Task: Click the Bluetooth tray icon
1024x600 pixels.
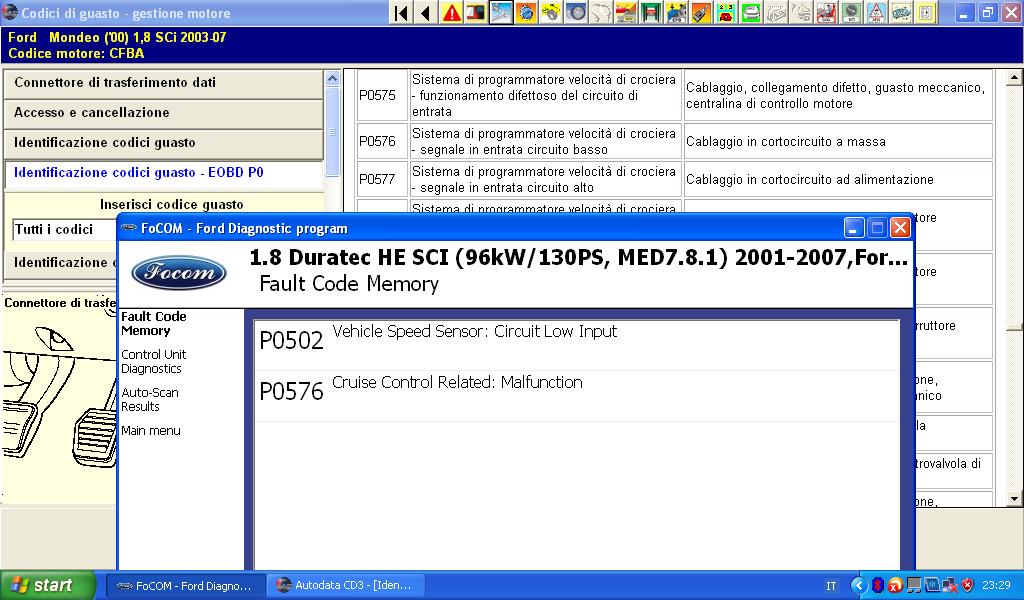Action: click(878, 585)
